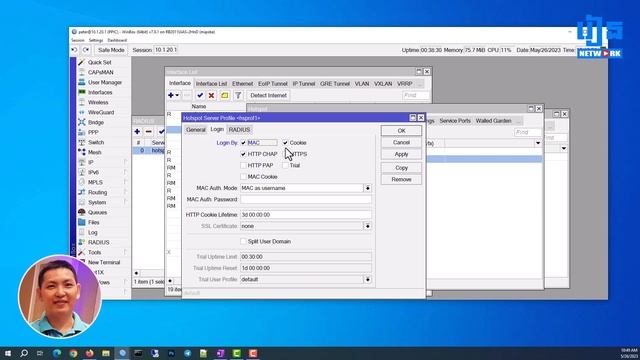
Task: Switch to RADIUS tab in Hotspot Server Profile
Action: coord(239,129)
